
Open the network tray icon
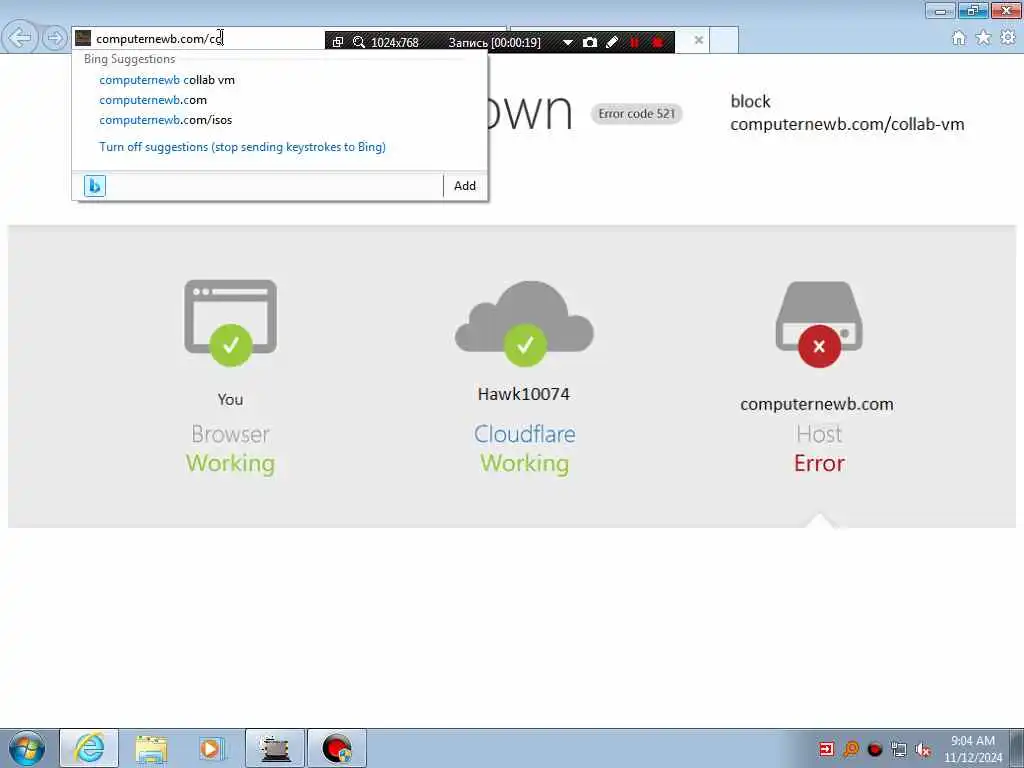point(899,749)
